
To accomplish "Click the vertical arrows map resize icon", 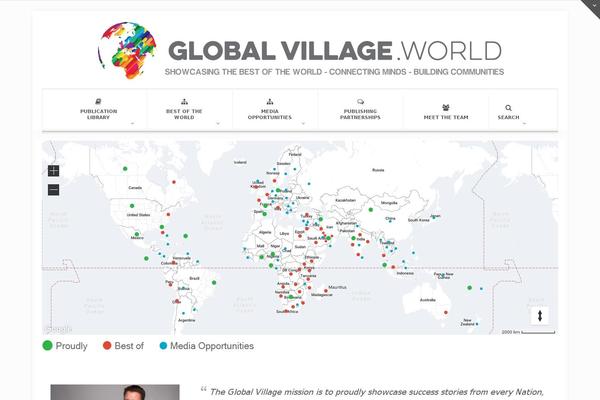I will click(x=540, y=316).
